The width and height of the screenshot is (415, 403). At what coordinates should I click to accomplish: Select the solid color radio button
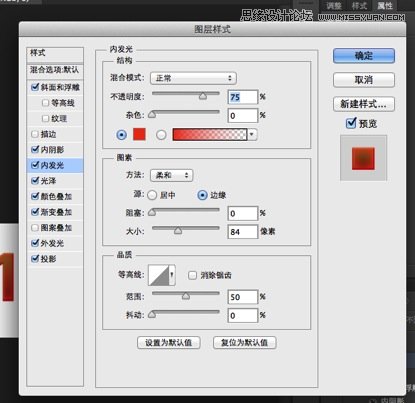tap(121, 135)
